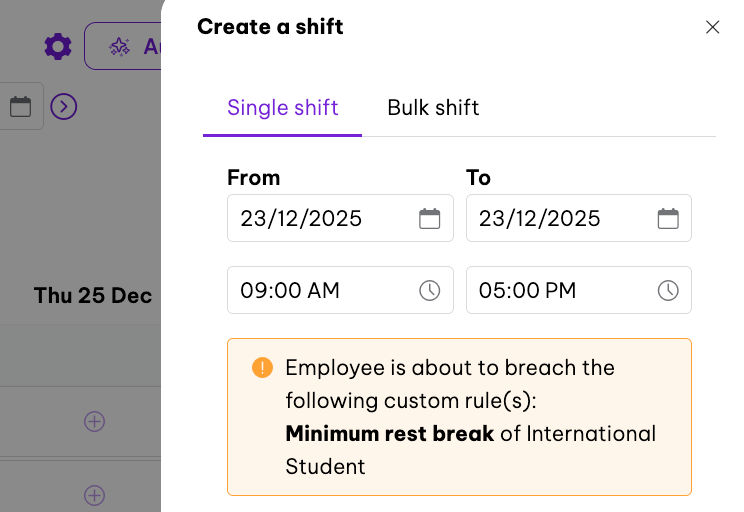Open the schedule calendar picker in toolbar
Screen dimensions: 744x512
tap(20, 106)
